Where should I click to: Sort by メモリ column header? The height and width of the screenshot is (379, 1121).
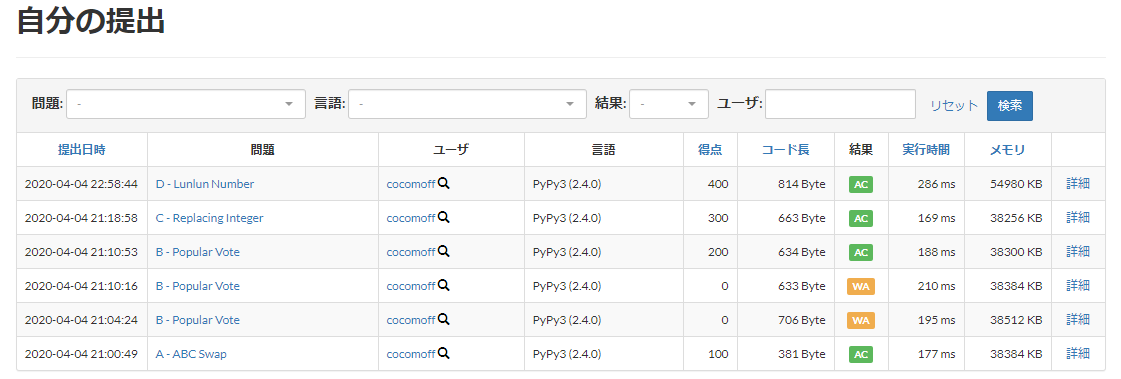coord(1007,149)
